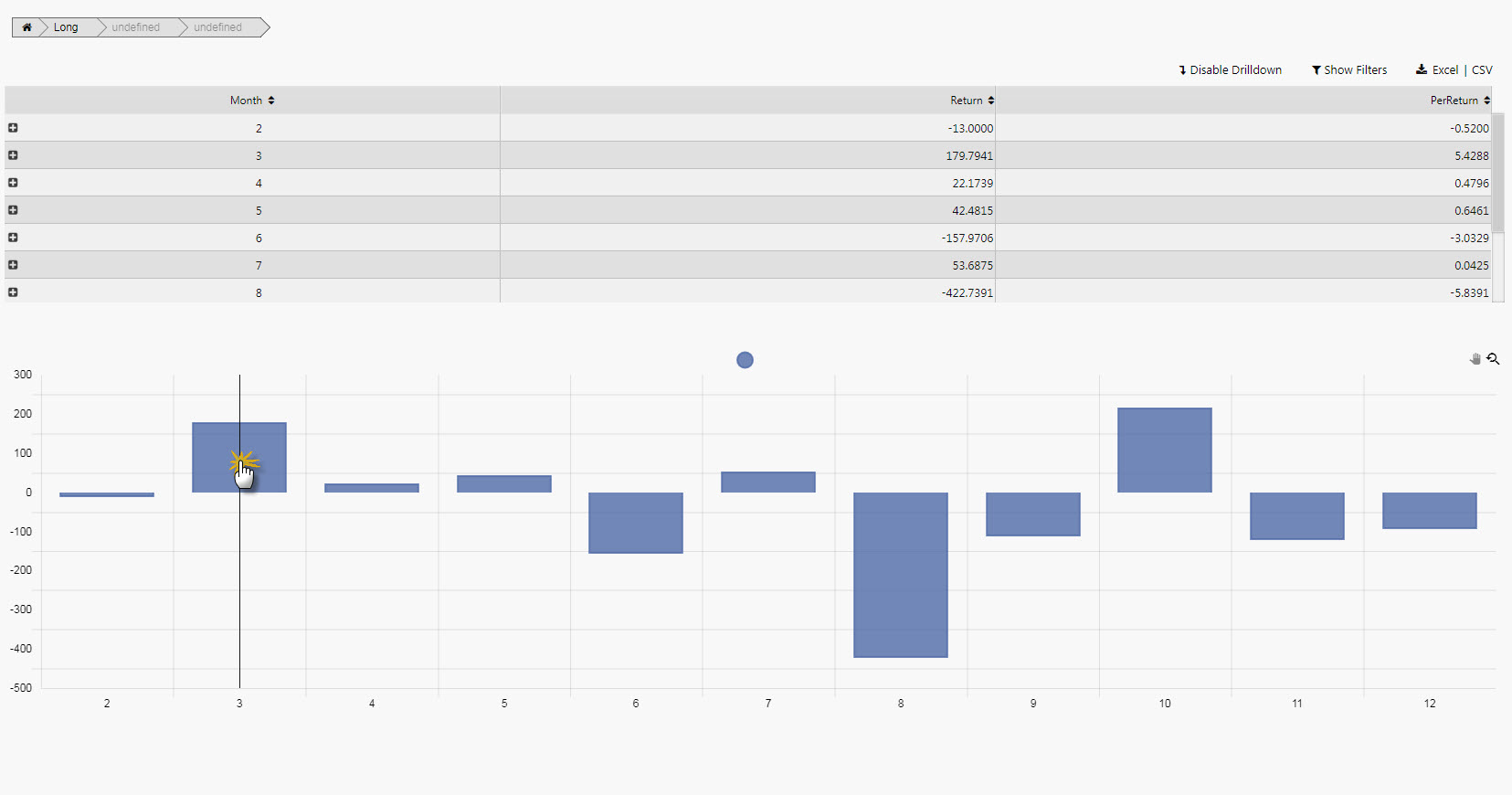
Task: Sort table by PerReturn column
Action: click(1486, 101)
